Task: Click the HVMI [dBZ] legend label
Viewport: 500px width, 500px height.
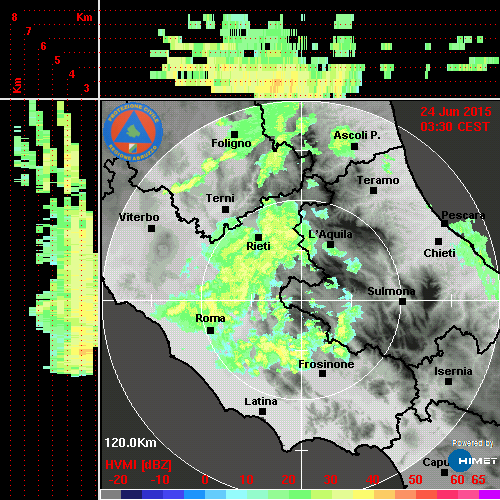Action: (x=138, y=465)
